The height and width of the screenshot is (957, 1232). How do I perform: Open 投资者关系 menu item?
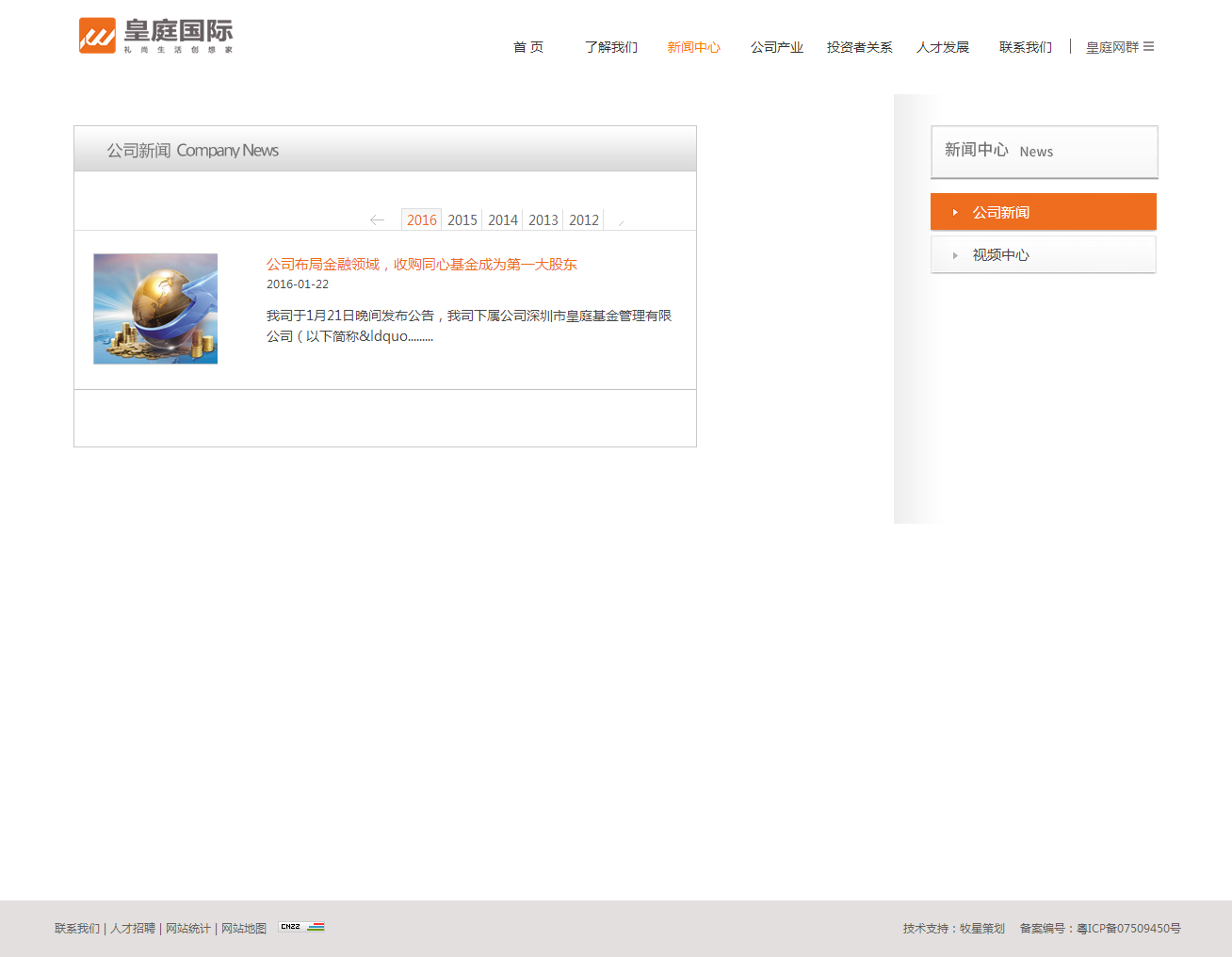point(859,47)
